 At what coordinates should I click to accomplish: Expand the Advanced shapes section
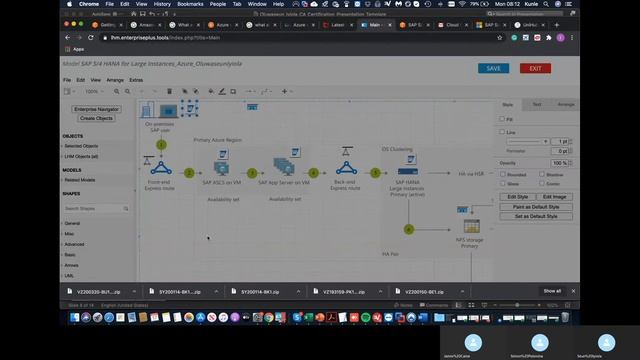point(74,244)
